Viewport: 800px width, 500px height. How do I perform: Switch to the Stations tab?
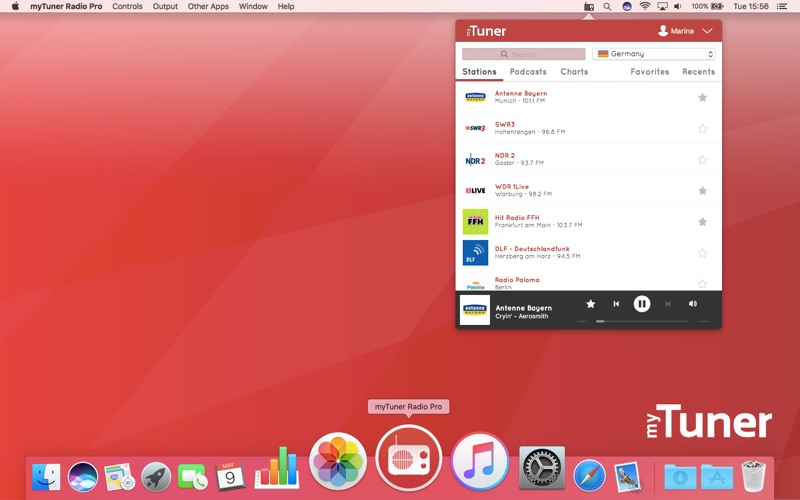pyautogui.click(x=479, y=72)
